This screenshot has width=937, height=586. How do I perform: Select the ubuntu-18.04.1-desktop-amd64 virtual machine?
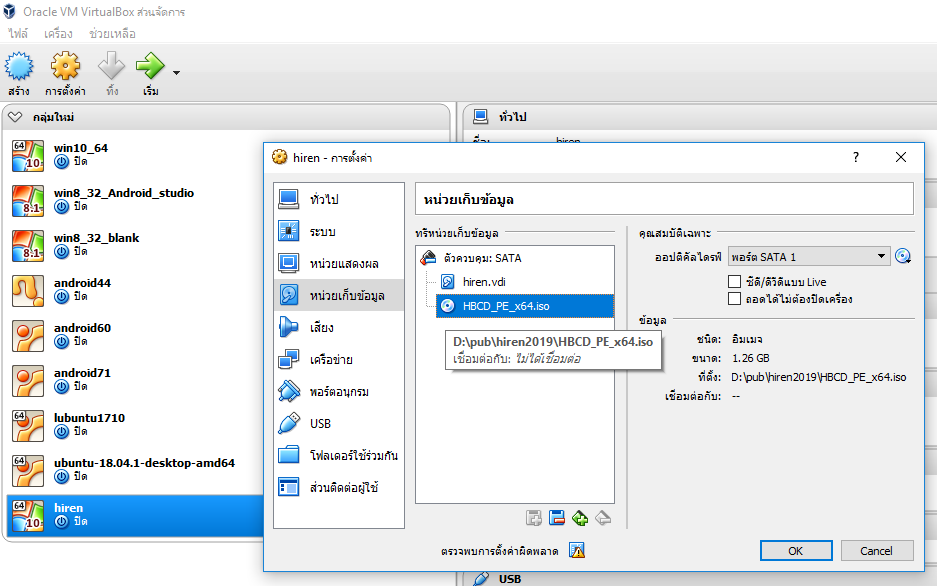point(144,463)
